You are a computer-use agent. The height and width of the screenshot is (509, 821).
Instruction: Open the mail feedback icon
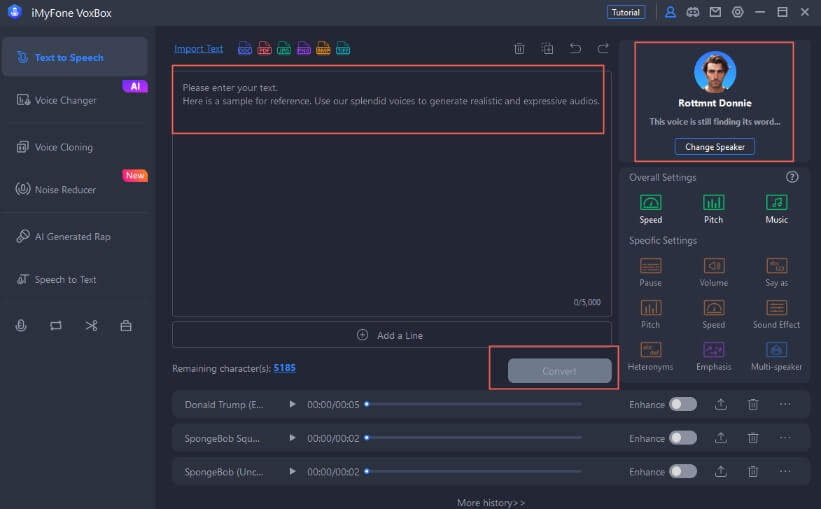coord(715,12)
